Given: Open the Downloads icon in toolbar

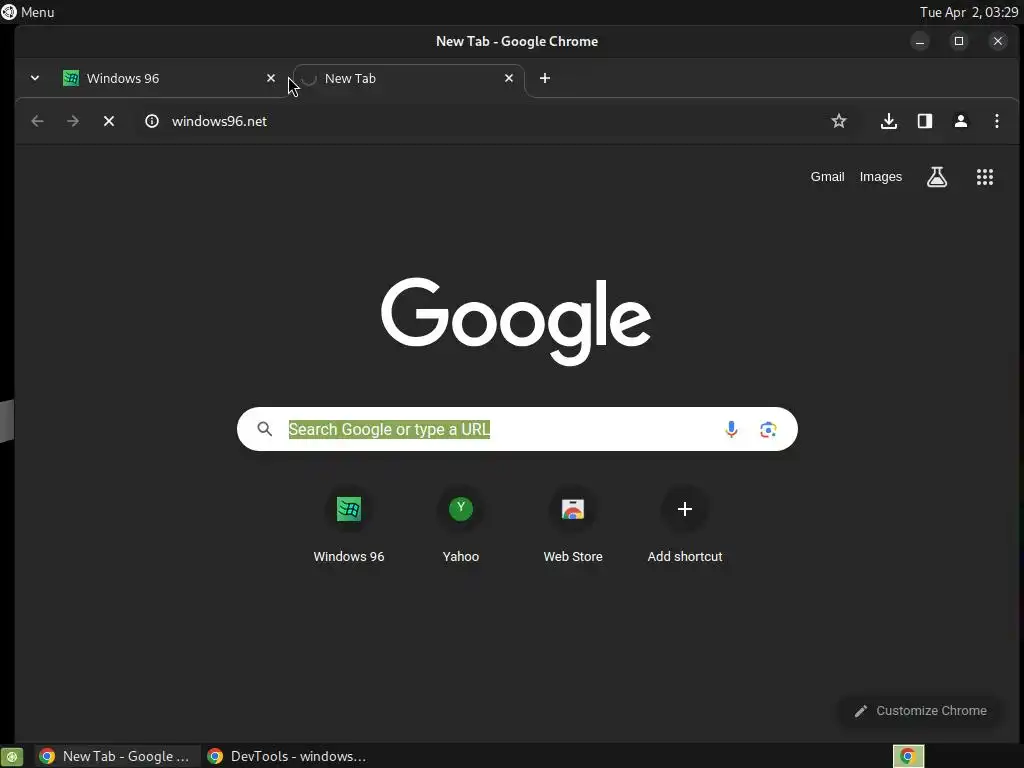Looking at the screenshot, I should click(889, 121).
